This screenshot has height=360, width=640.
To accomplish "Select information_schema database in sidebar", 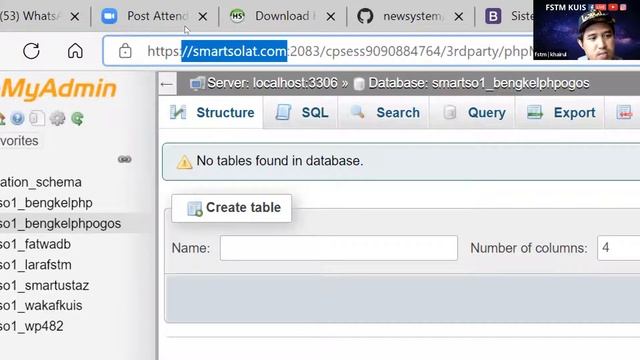I will click(41, 182).
